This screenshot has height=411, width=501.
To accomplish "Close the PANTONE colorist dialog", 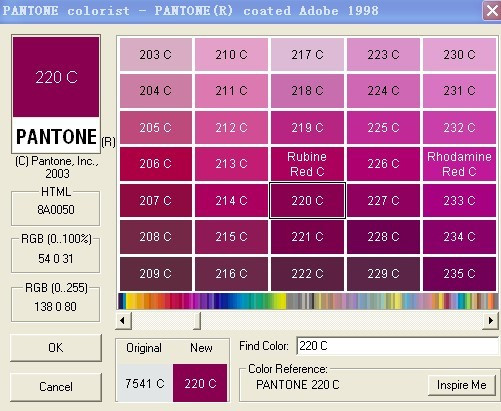I will click(x=492, y=11).
